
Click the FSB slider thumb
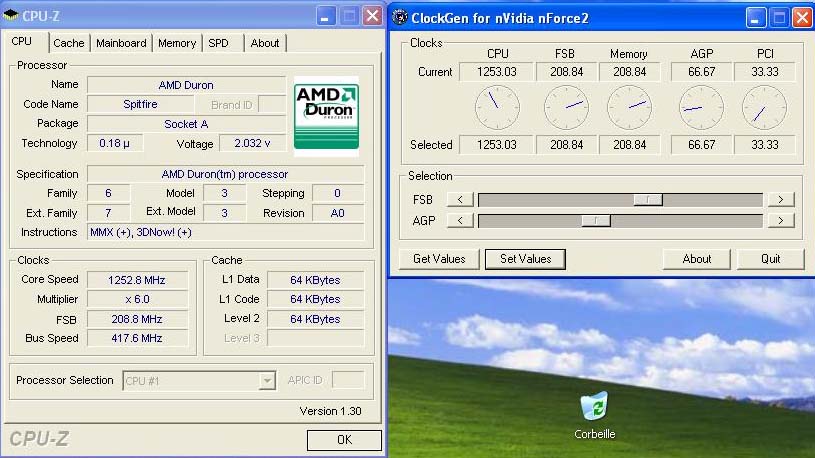coord(648,199)
